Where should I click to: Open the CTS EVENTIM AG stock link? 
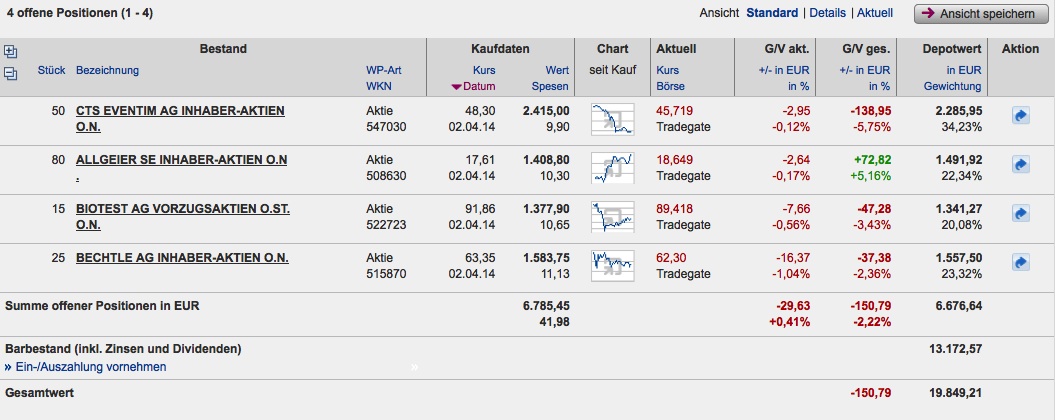pyautogui.click(x=180, y=110)
